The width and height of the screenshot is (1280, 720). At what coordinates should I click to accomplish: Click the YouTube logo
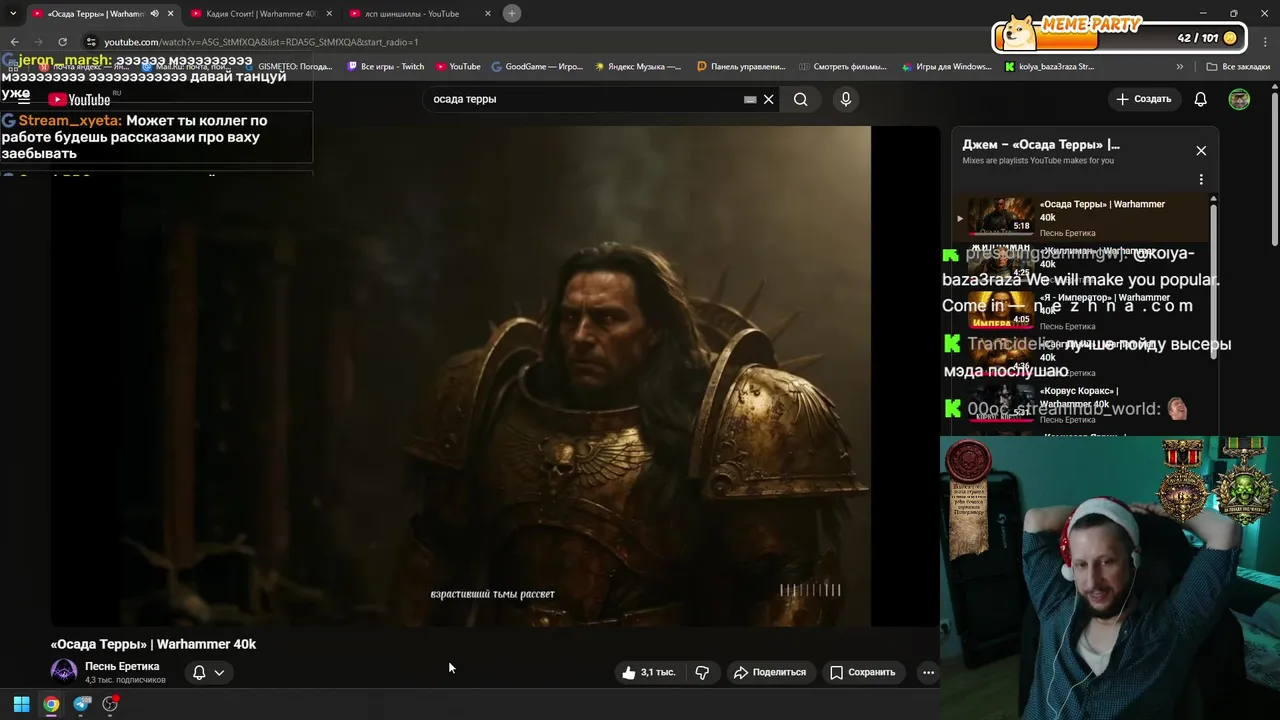coord(80,99)
